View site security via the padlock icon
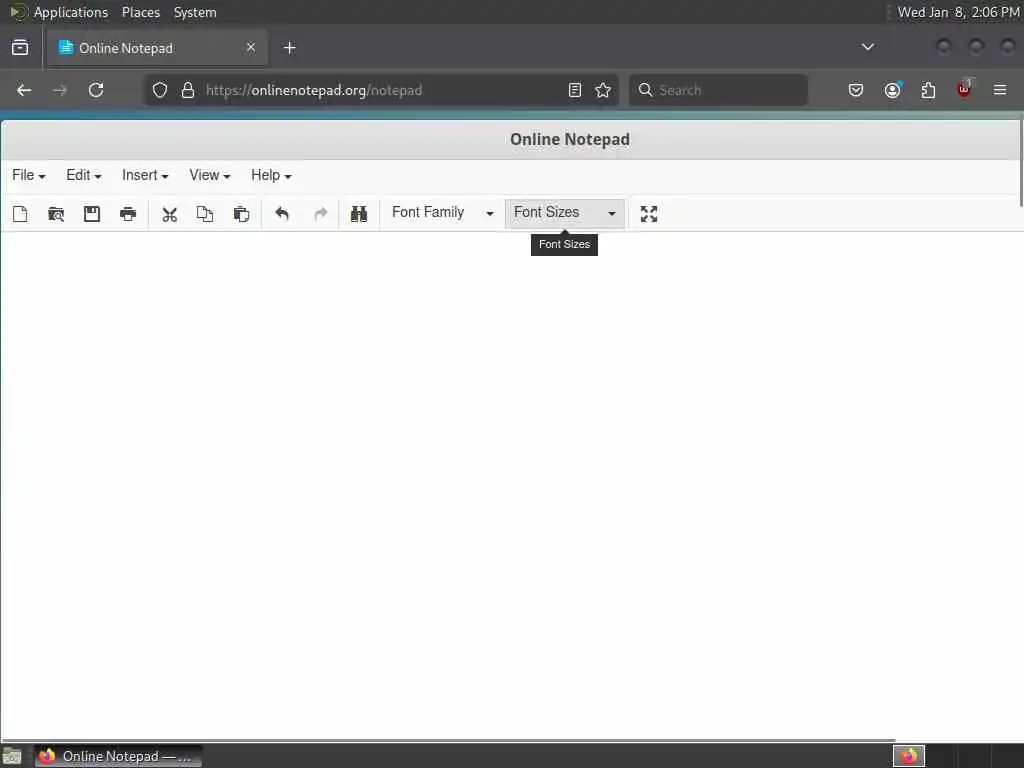 point(188,90)
